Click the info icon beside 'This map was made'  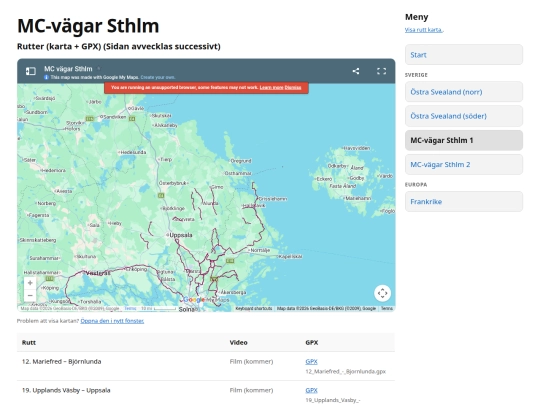[46, 77]
